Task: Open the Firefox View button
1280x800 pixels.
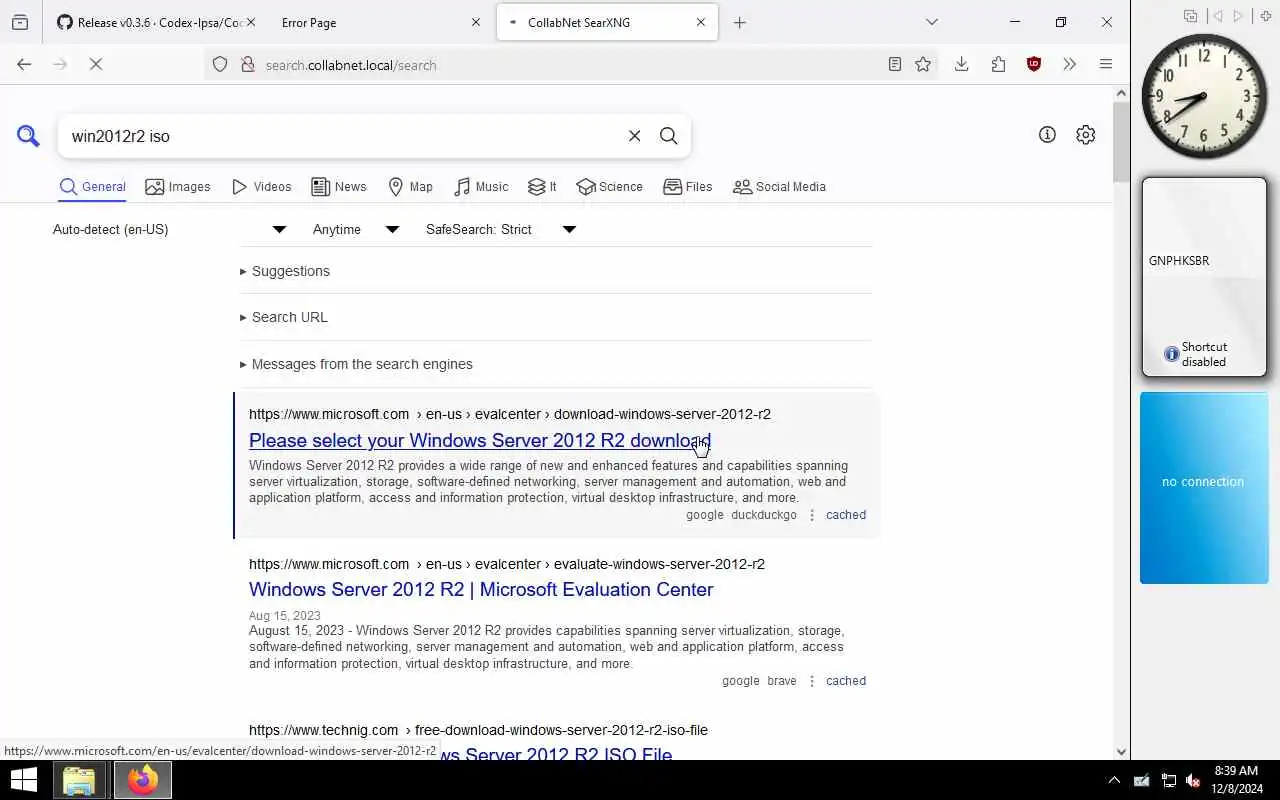Action: click(x=20, y=22)
